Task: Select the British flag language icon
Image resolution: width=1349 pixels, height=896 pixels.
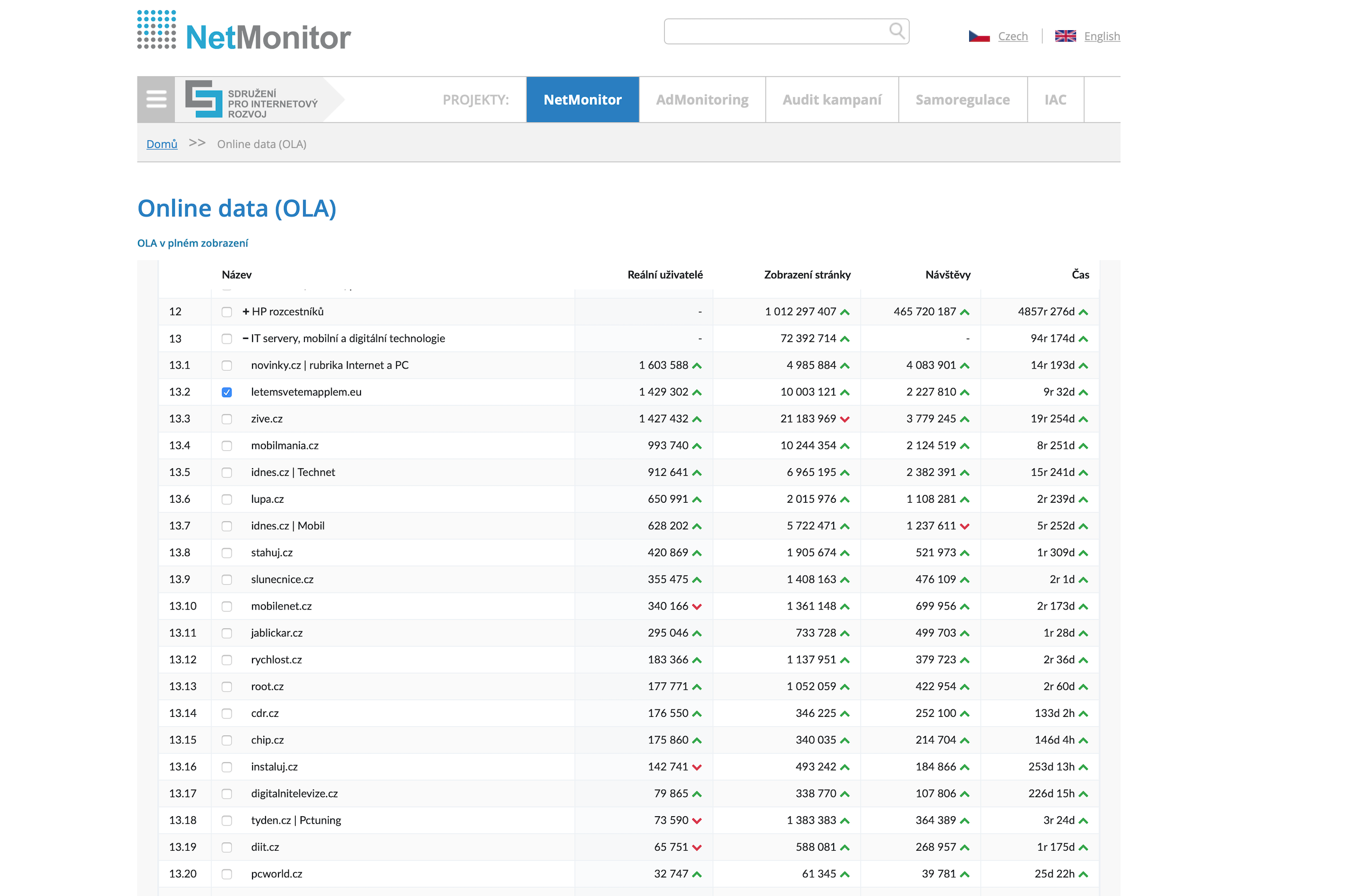Action: coord(1065,36)
